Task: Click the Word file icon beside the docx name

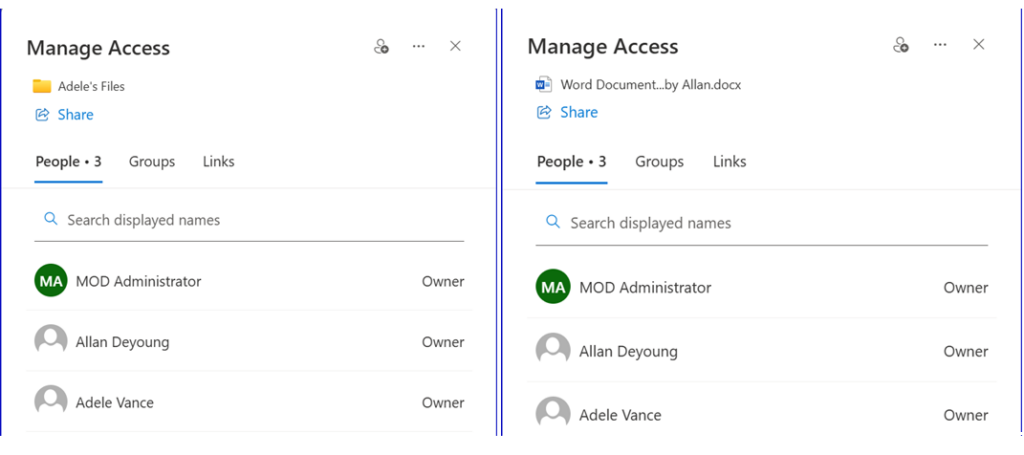Action: click(x=544, y=85)
